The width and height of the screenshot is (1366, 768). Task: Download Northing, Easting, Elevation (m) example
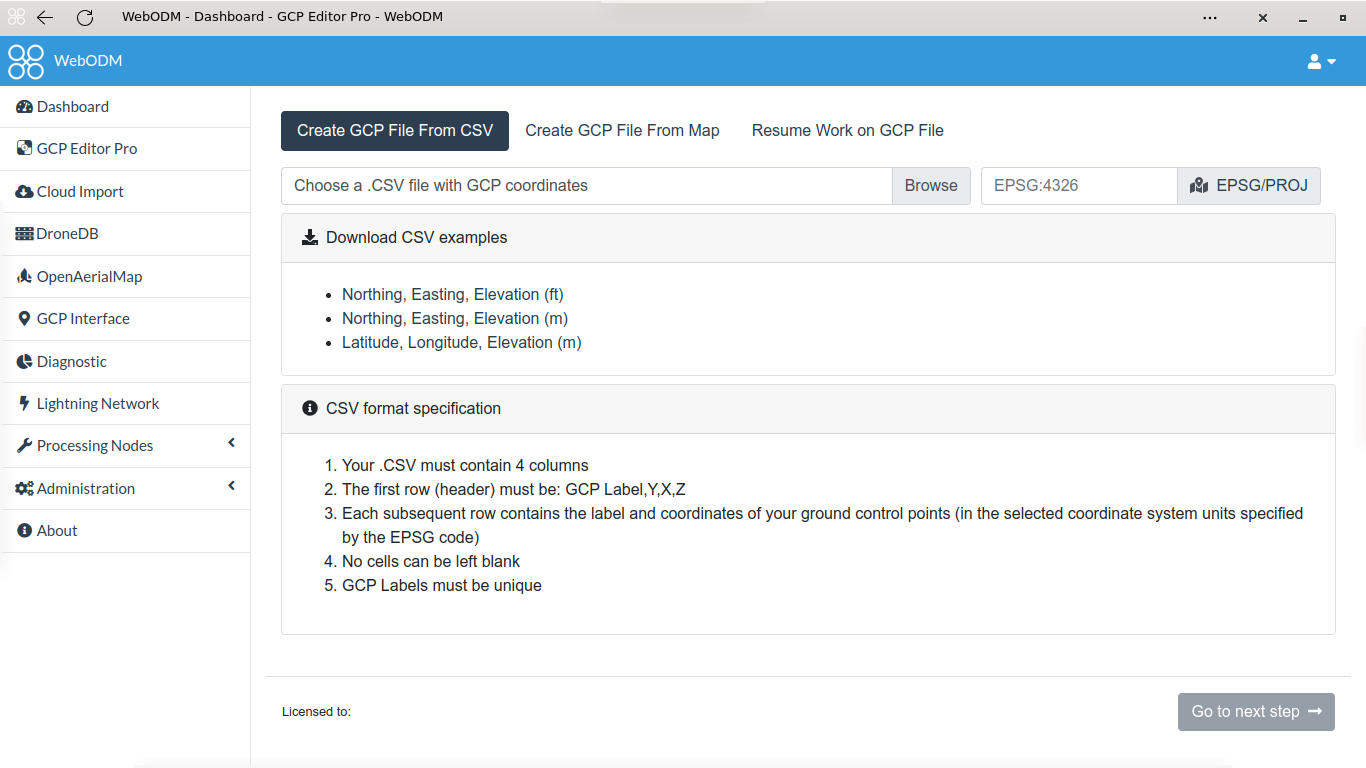point(455,319)
